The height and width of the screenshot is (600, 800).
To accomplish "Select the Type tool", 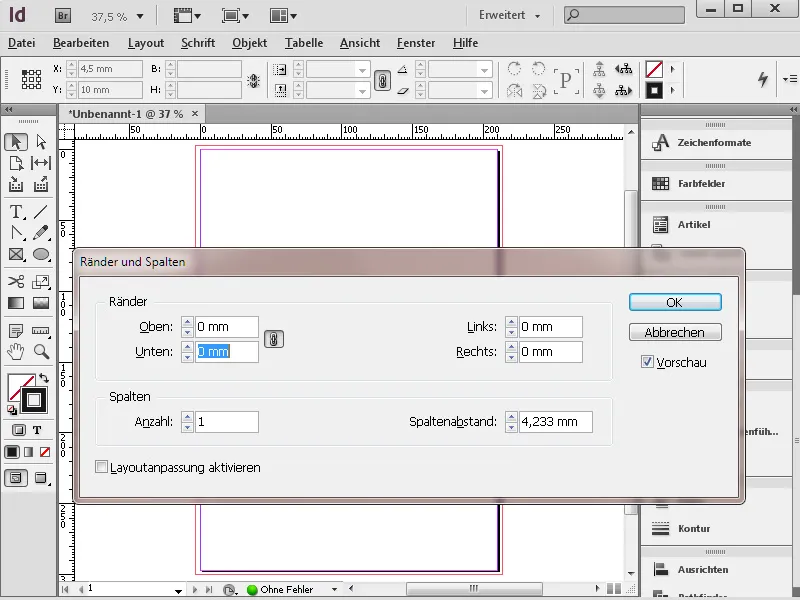I will pyautogui.click(x=16, y=211).
